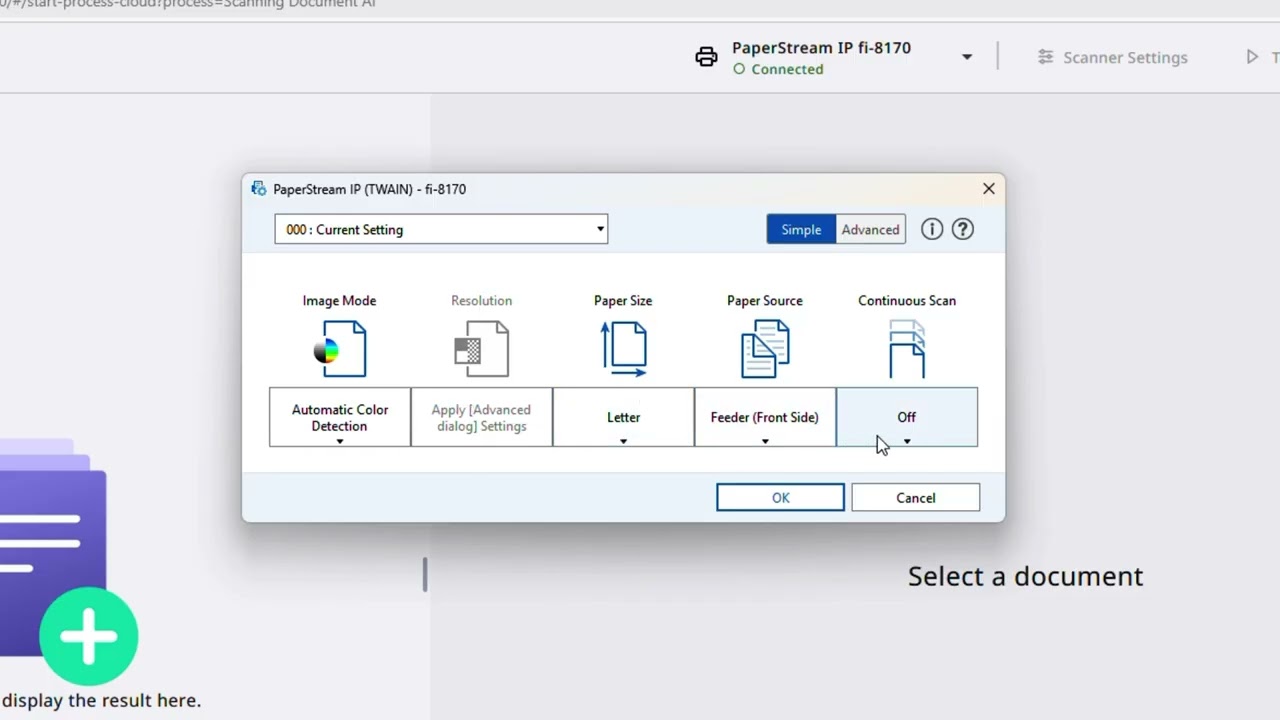Expand the scanner selection dropdown arrow

967,57
